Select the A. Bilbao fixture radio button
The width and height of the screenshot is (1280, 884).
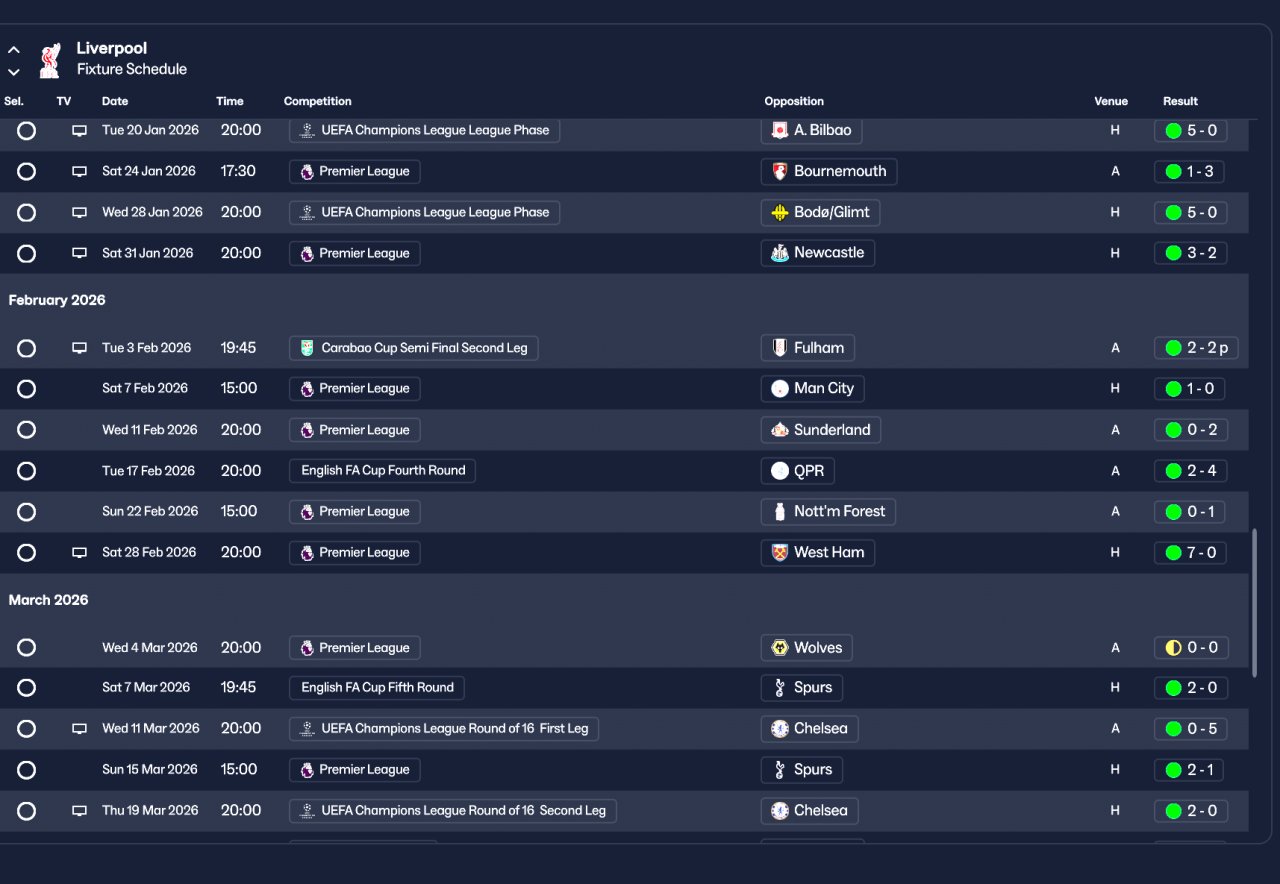[x=26, y=131]
